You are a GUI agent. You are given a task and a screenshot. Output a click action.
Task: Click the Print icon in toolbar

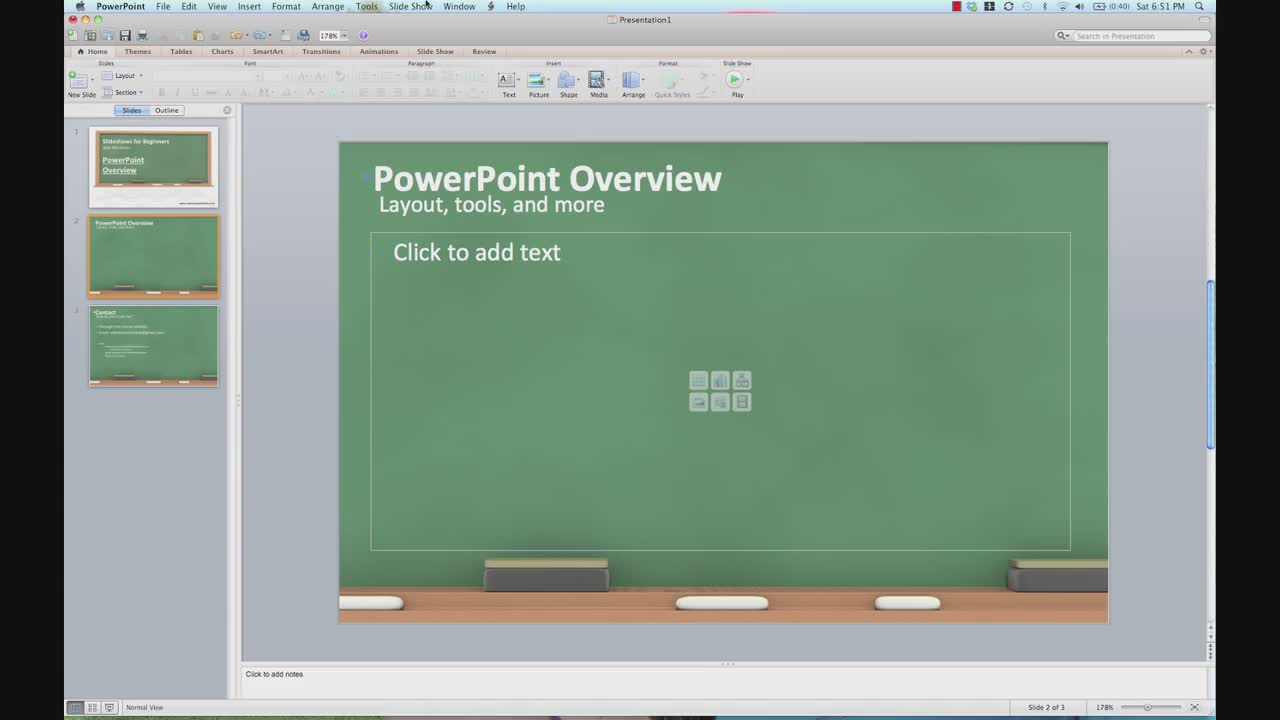(142, 36)
